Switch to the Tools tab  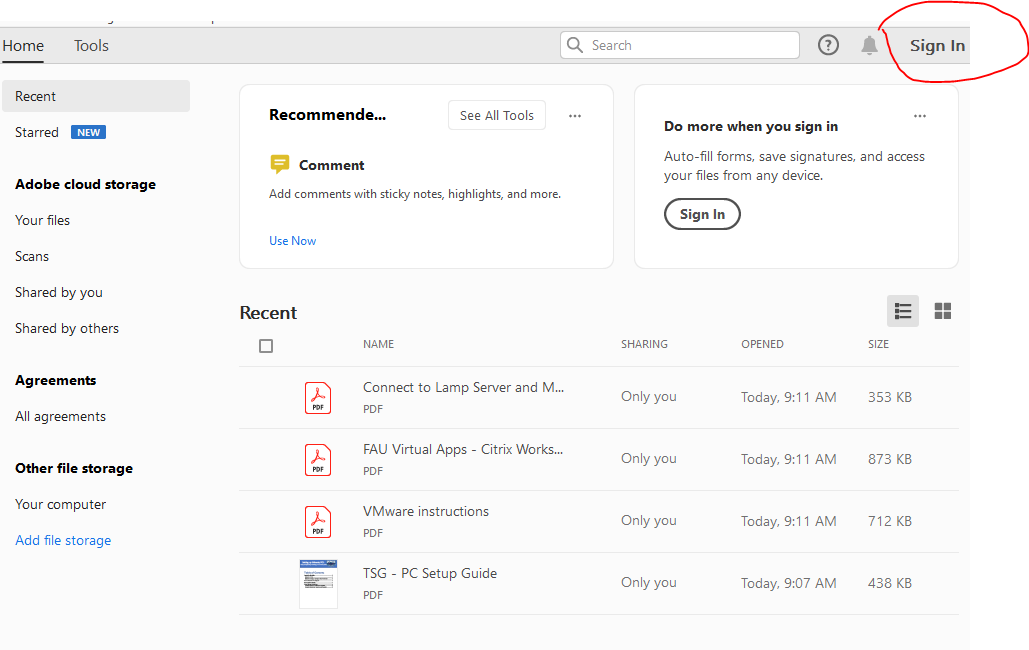(91, 46)
